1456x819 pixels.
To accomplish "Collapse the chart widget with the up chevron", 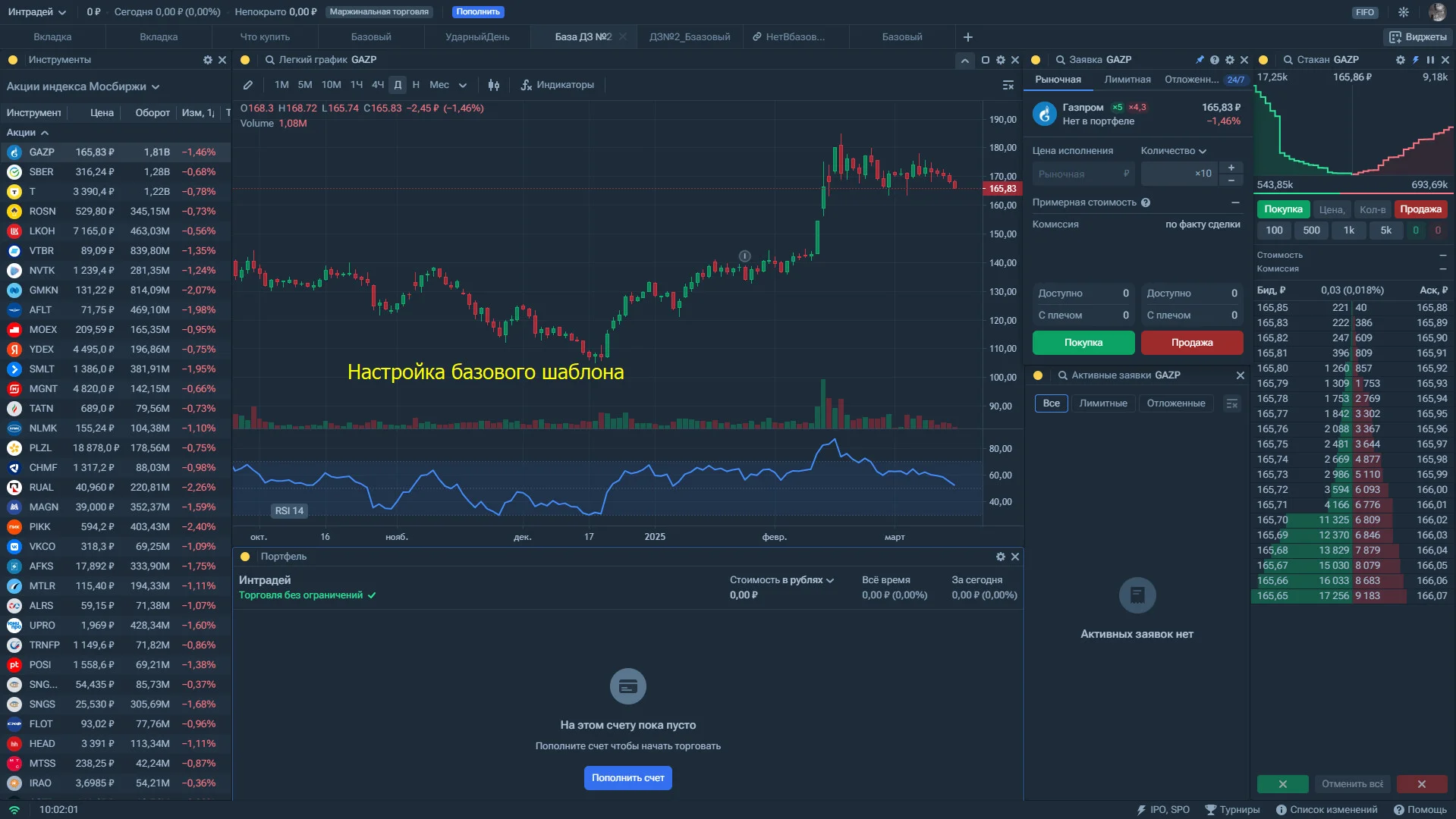I will click(964, 61).
